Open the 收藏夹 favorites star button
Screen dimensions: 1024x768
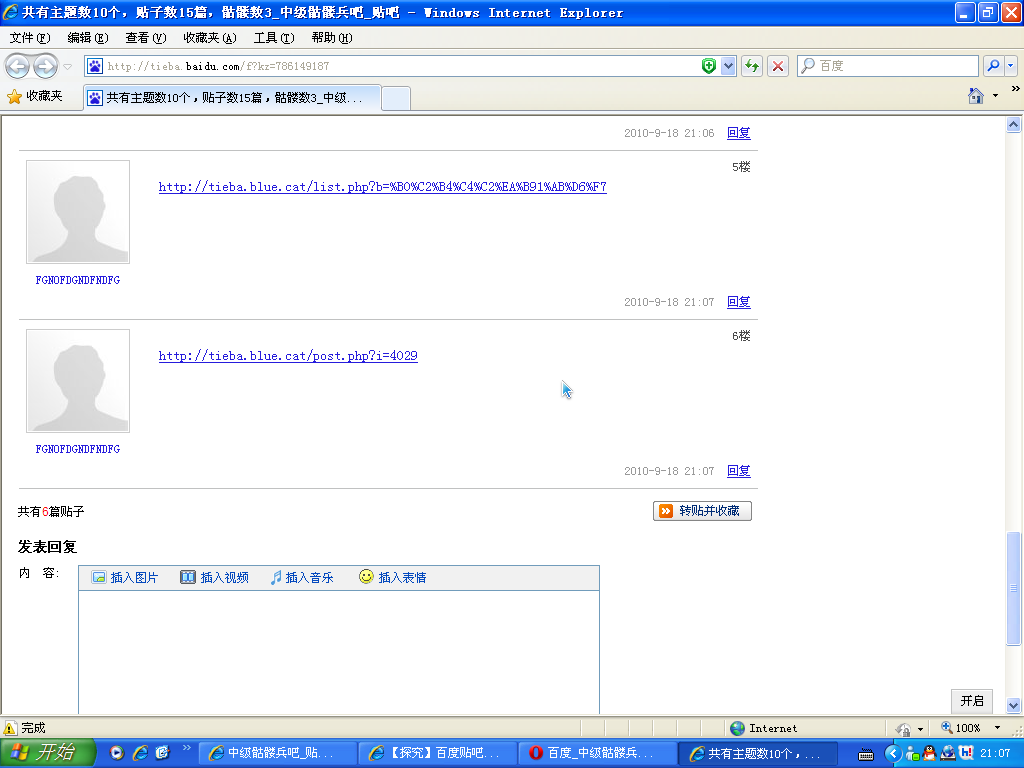pyautogui.click(x=35, y=97)
